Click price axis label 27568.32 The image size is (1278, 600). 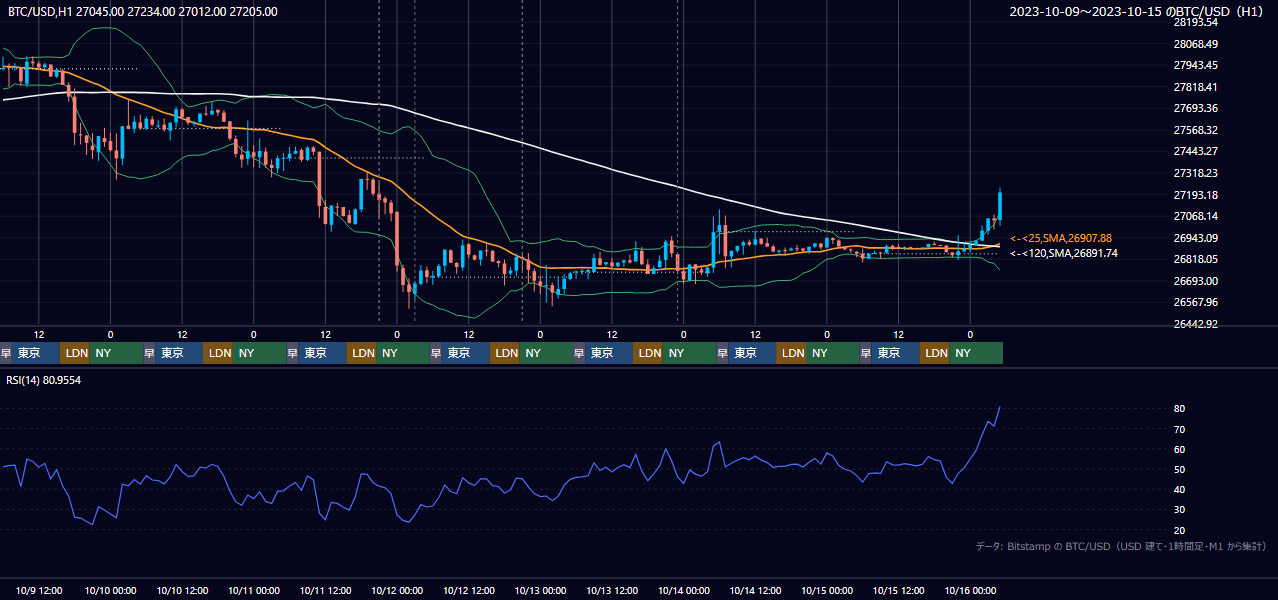1195,130
